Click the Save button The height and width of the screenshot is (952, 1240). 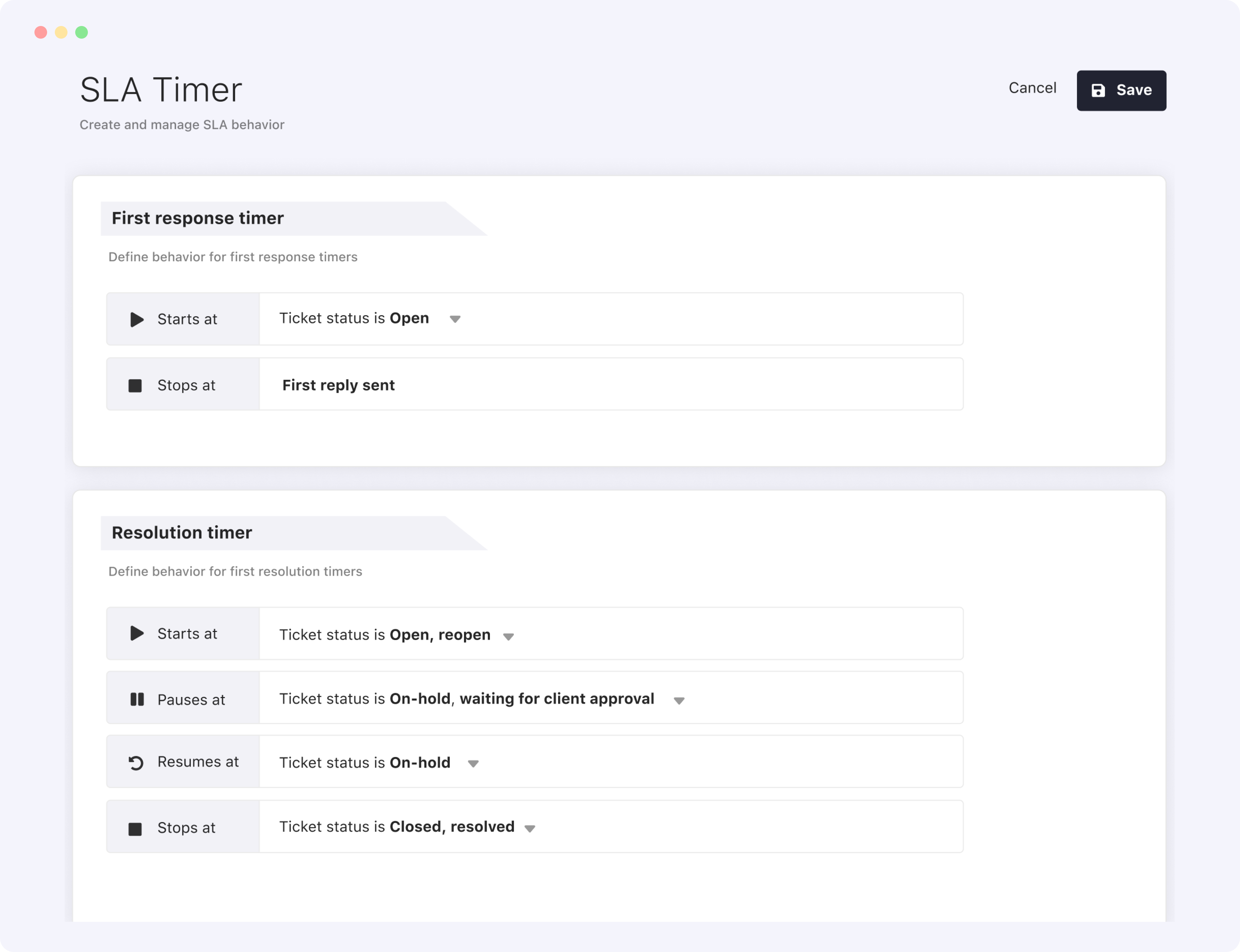click(1121, 90)
